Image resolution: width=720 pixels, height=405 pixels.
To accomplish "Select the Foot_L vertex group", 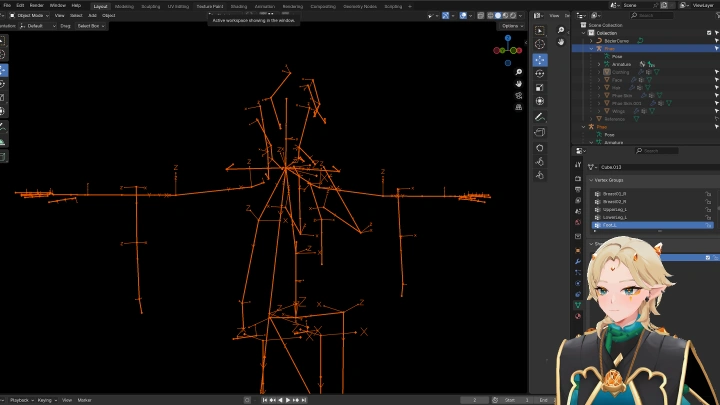I will [x=652, y=225].
